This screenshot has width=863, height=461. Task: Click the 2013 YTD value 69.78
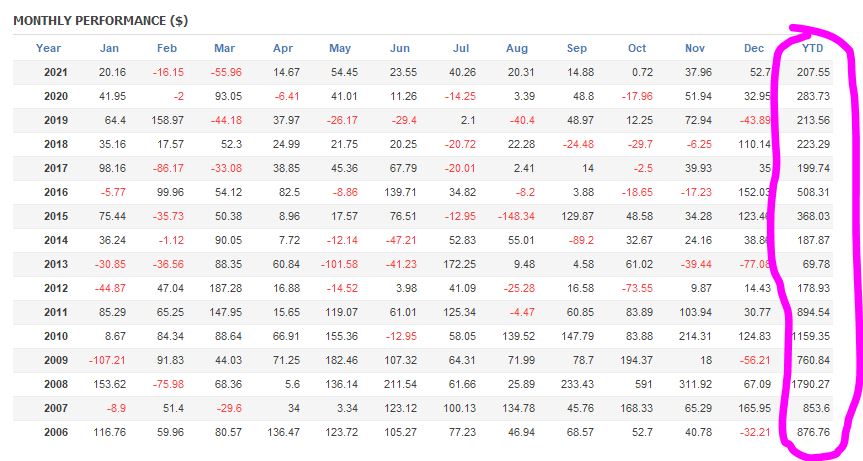[x=817, y=263]
